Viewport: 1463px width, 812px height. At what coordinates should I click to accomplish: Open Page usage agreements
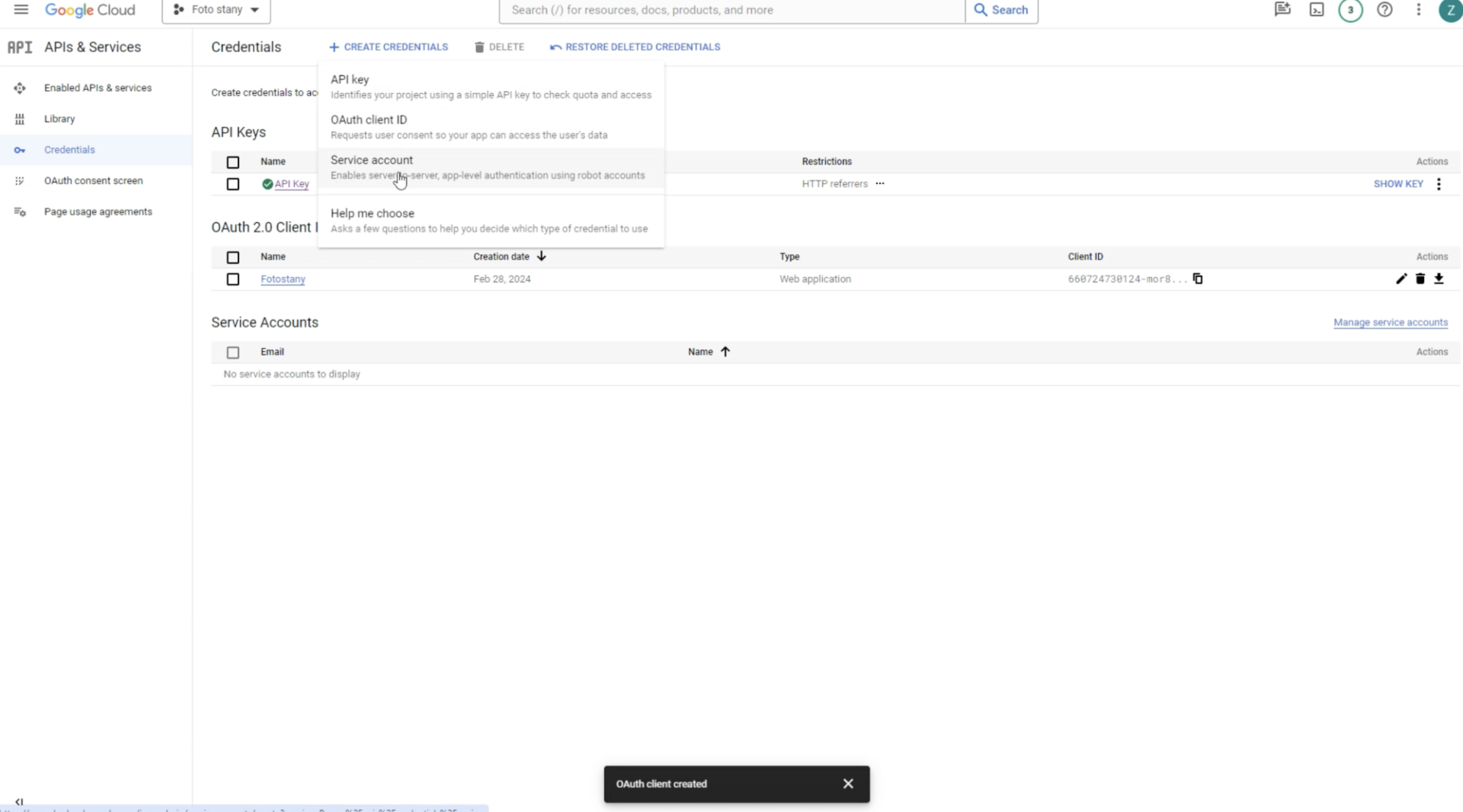pos(98,212)
